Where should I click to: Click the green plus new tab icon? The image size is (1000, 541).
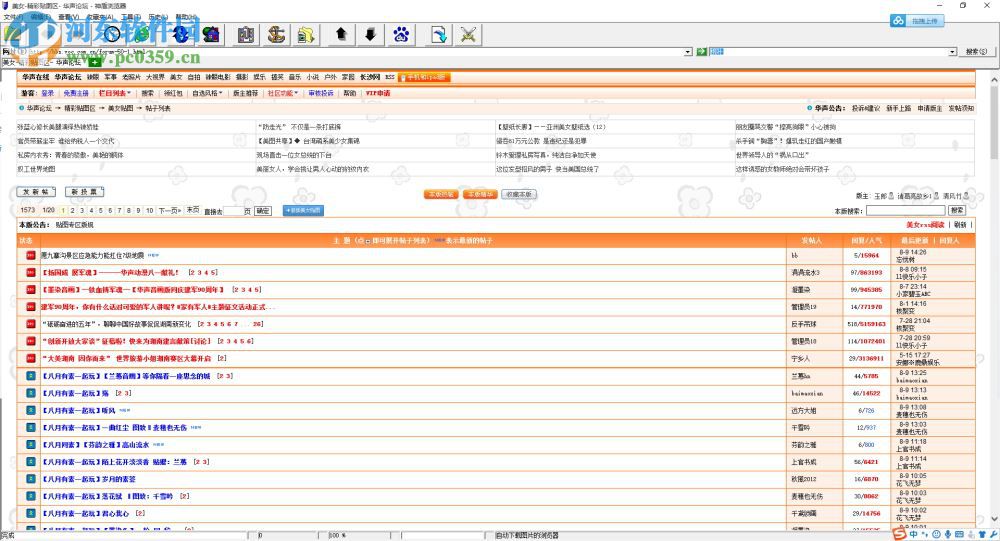coord(95,62)
